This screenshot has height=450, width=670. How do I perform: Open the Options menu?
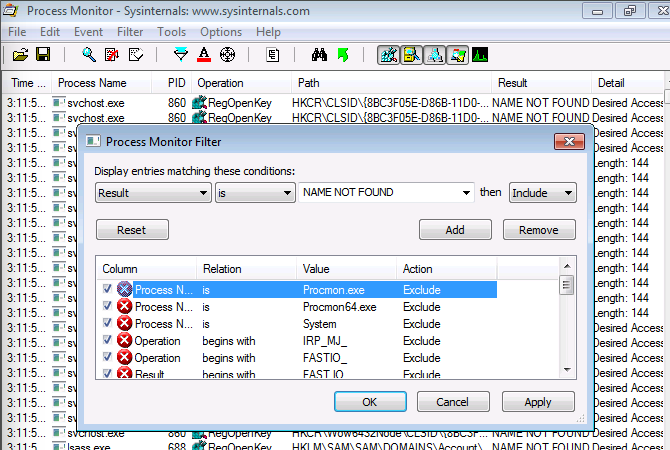tap(221, 32)
